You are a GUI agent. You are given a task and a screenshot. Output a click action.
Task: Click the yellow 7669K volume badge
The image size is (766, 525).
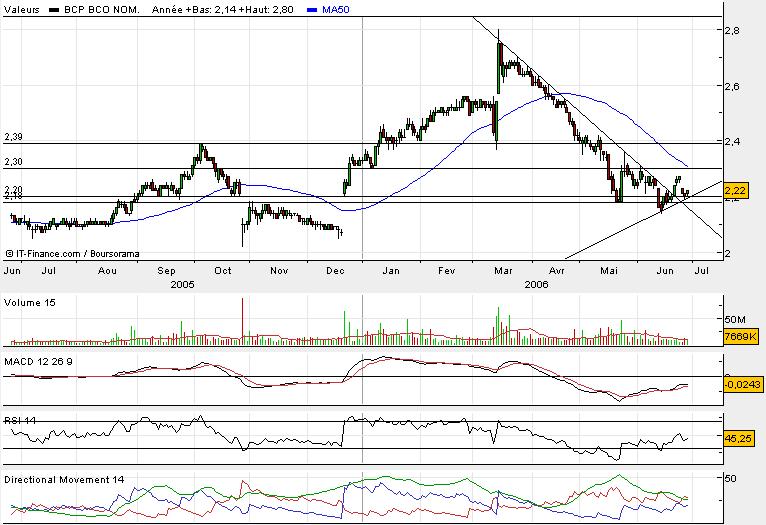741,336
